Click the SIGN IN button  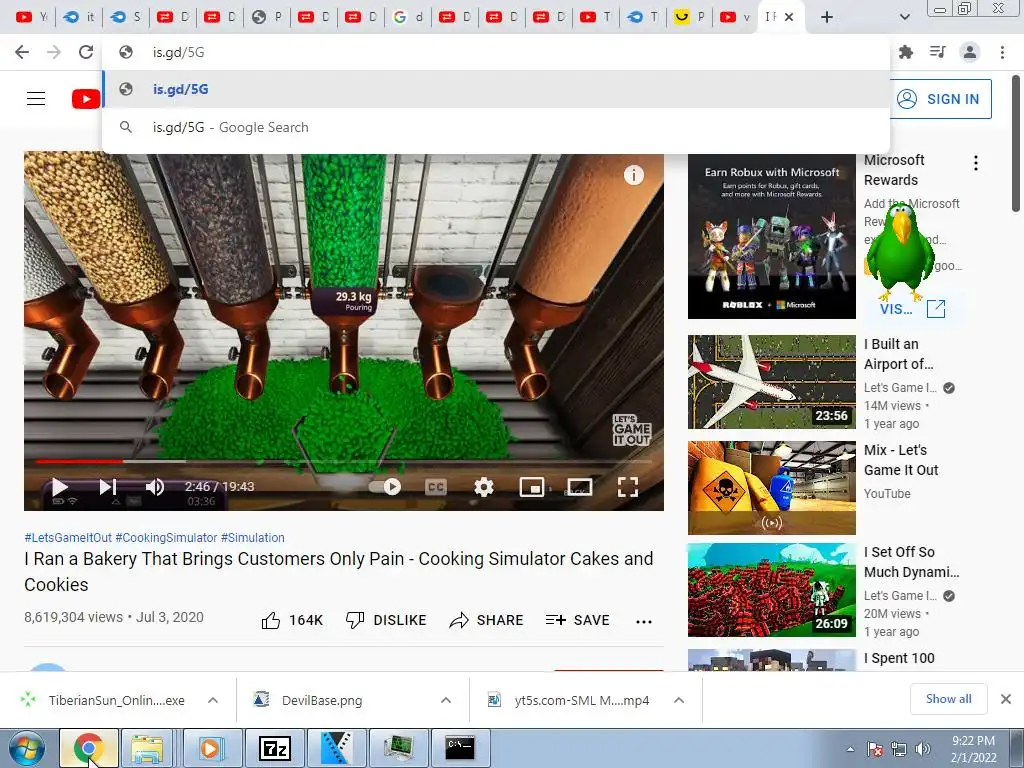(x=940, y=99)
